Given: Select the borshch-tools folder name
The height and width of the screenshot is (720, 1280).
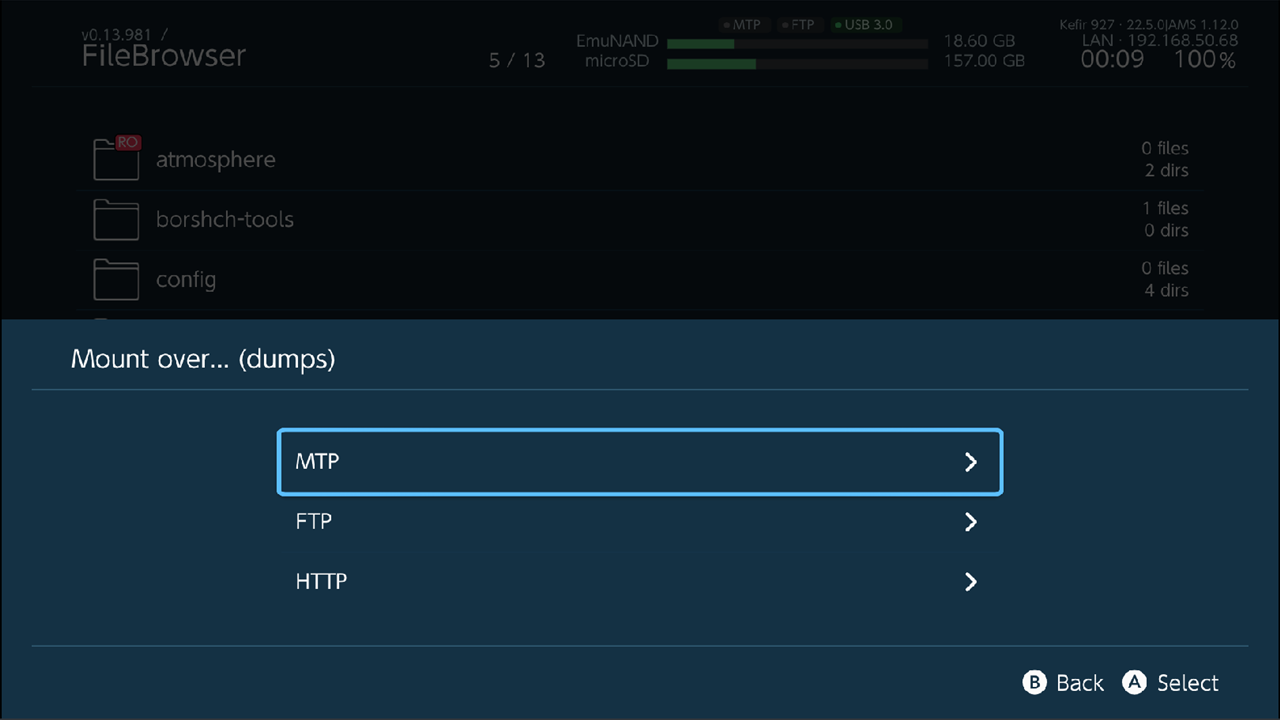Looking at the screenshot, I should click(225, 220).
